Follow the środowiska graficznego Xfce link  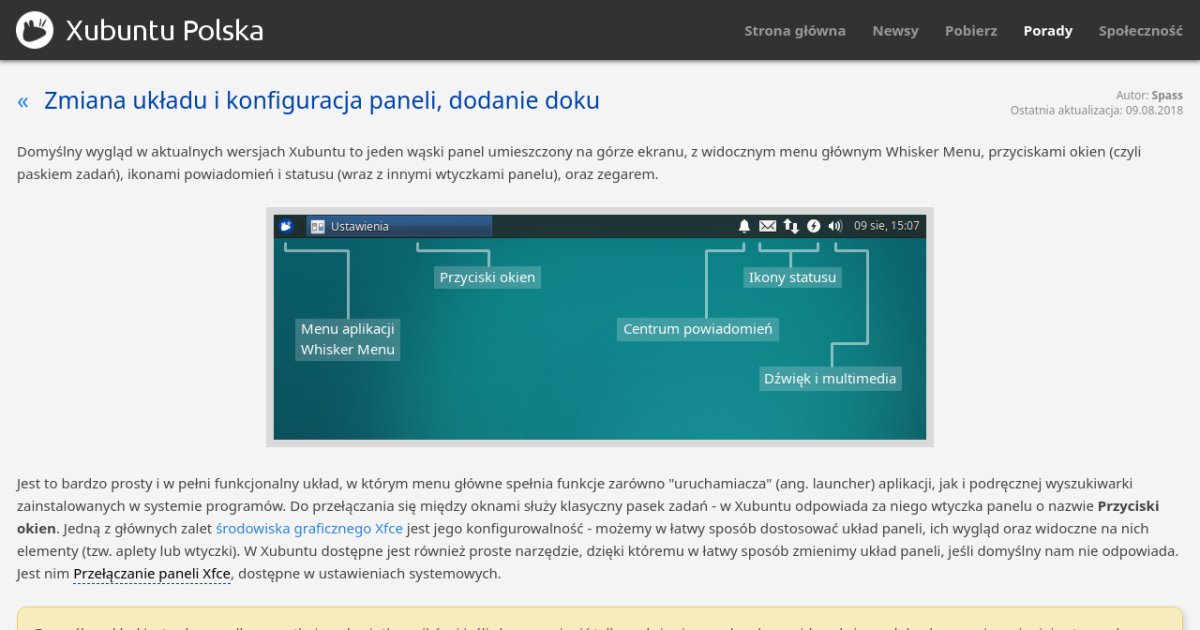(309, 528)
